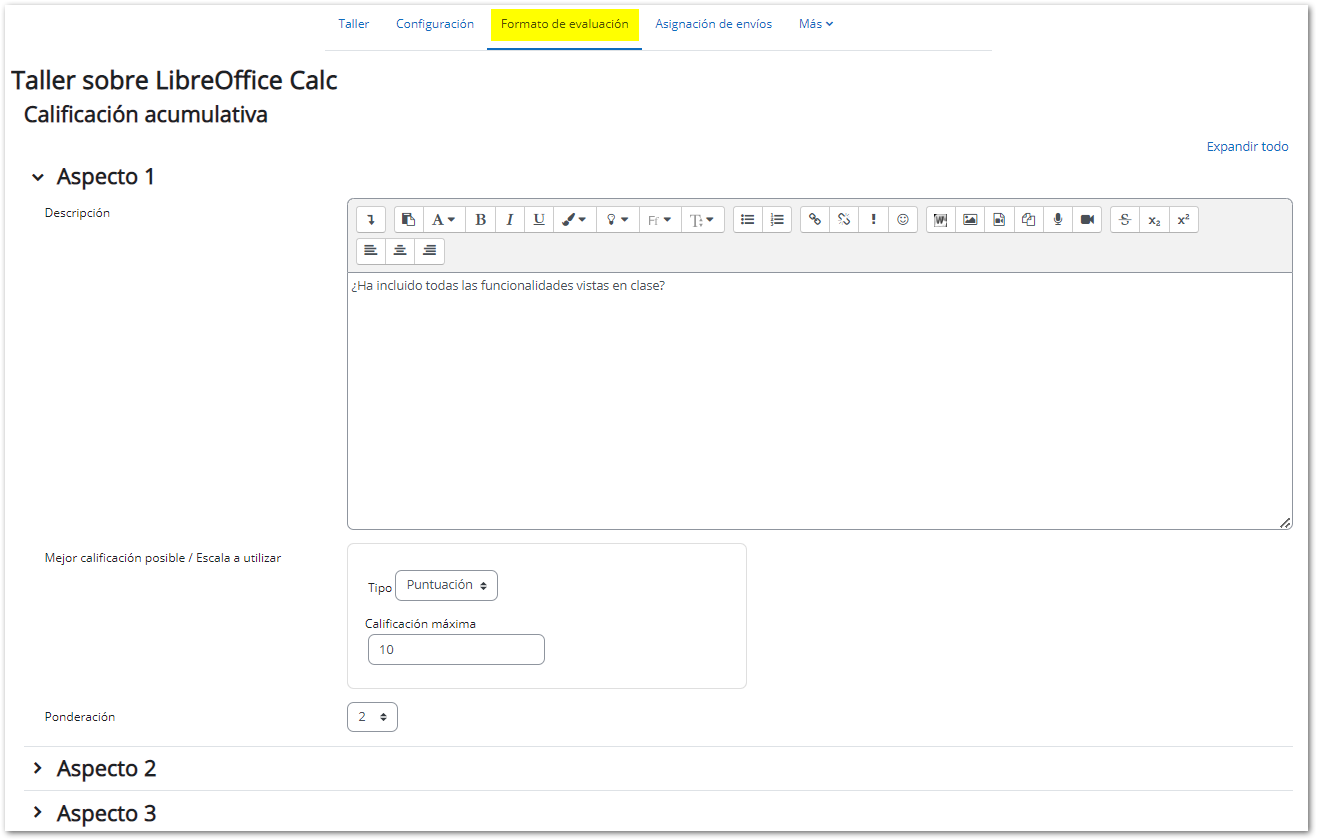Switch to the Taller tab

point(353,24)
